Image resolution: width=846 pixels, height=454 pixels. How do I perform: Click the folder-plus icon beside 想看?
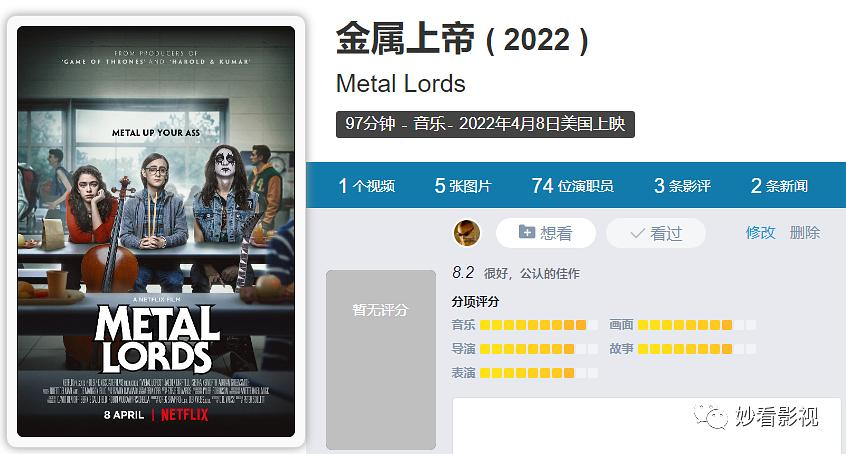coord(527,232)
